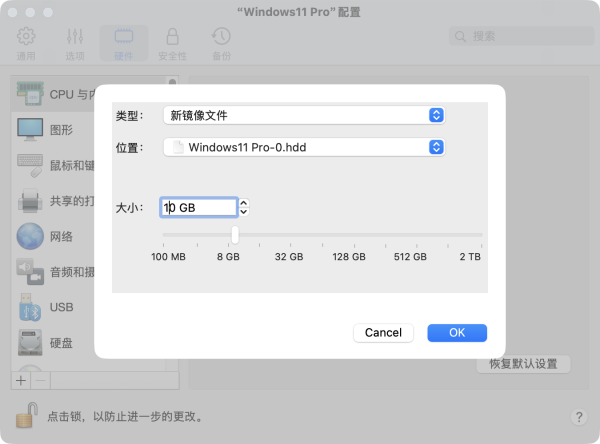600x444 pixels.
Task: Switch to the 安全性 security tab
Action: [172, 43]
